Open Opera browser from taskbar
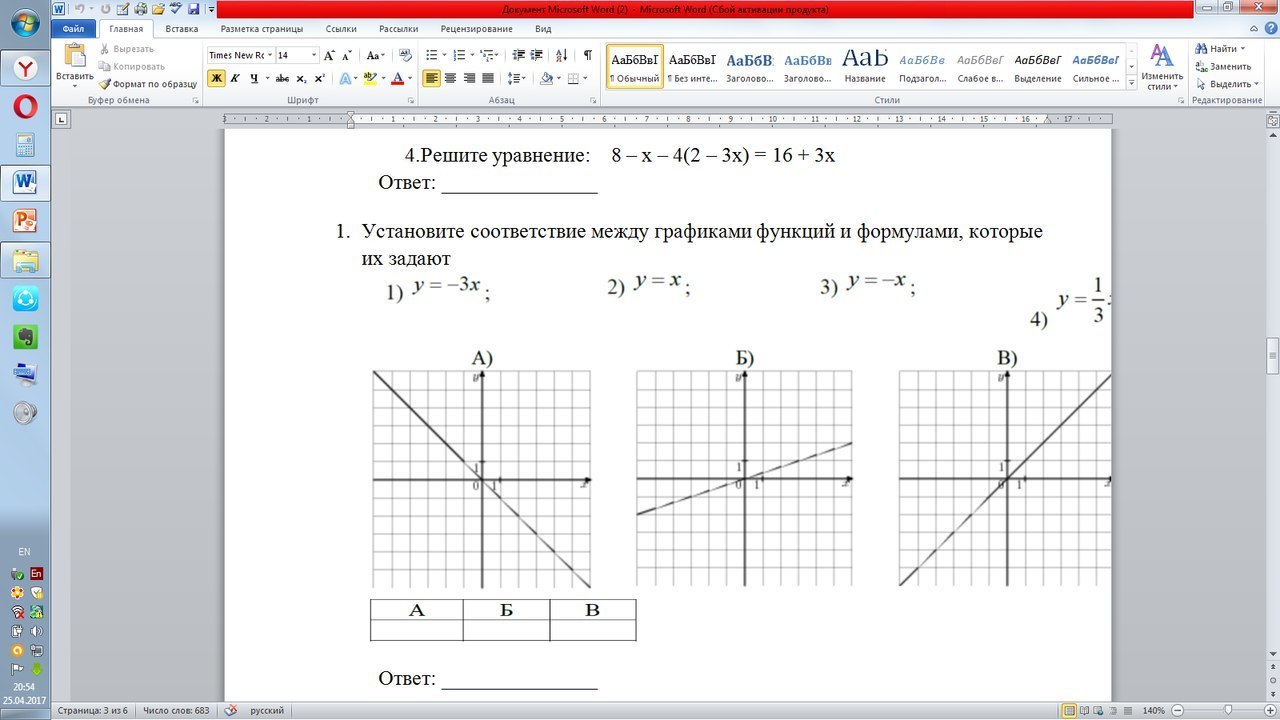Viewport: 1280px width, 720px height. pos(25,106)
